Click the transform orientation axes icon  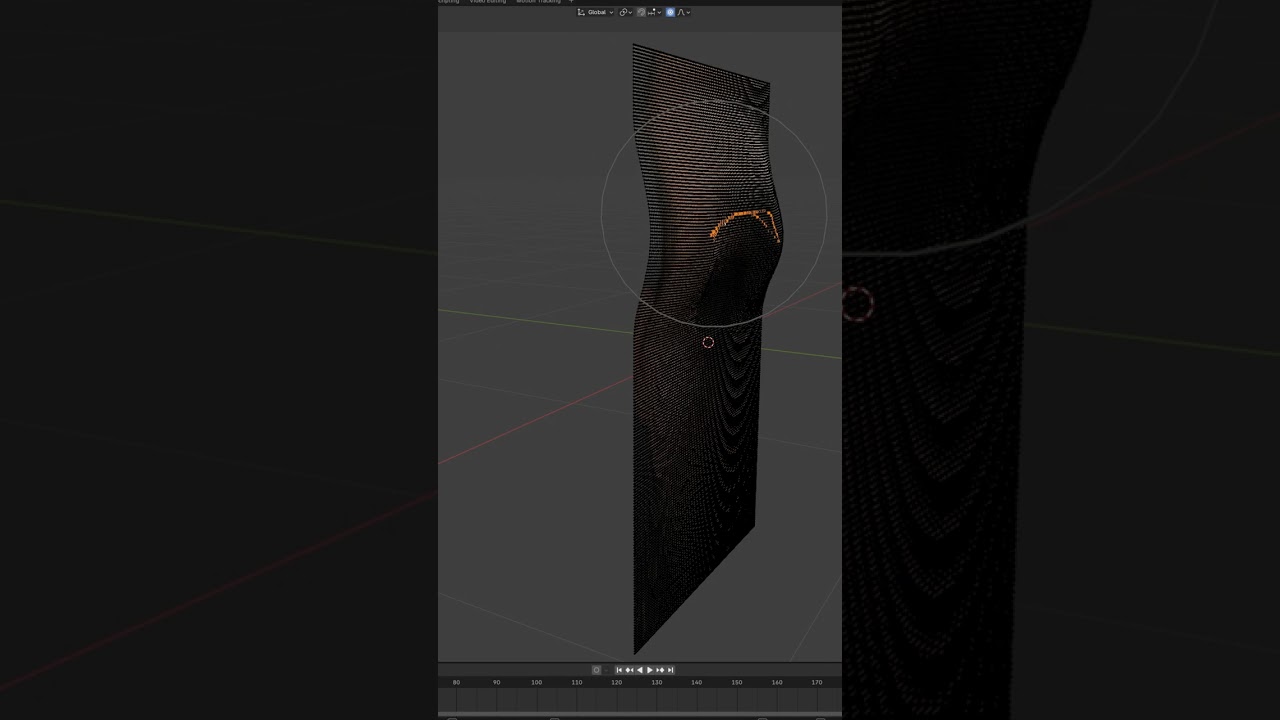point(581,12)
